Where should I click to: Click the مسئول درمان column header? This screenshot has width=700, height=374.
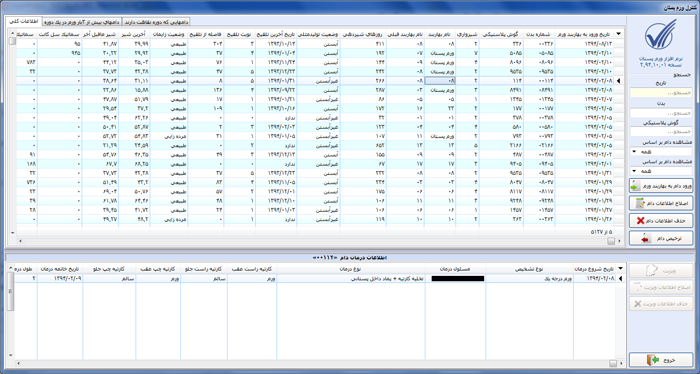[x=455, y=269]
